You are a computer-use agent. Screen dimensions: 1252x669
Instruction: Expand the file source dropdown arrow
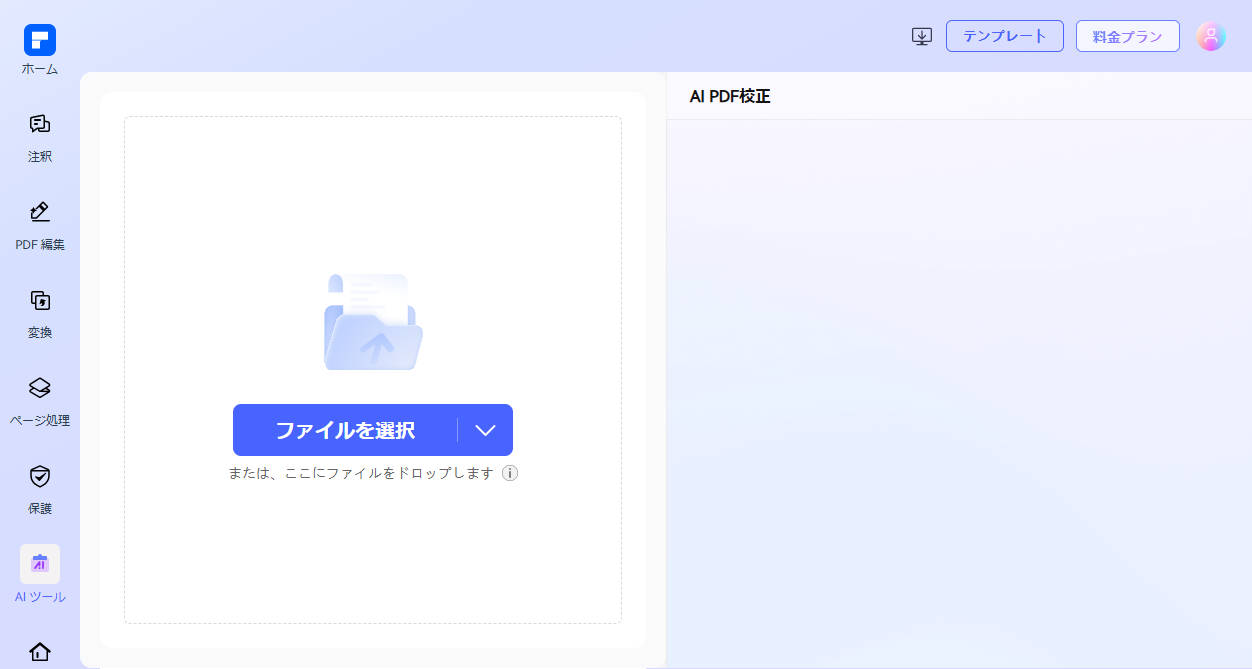[x=485, y=430]
